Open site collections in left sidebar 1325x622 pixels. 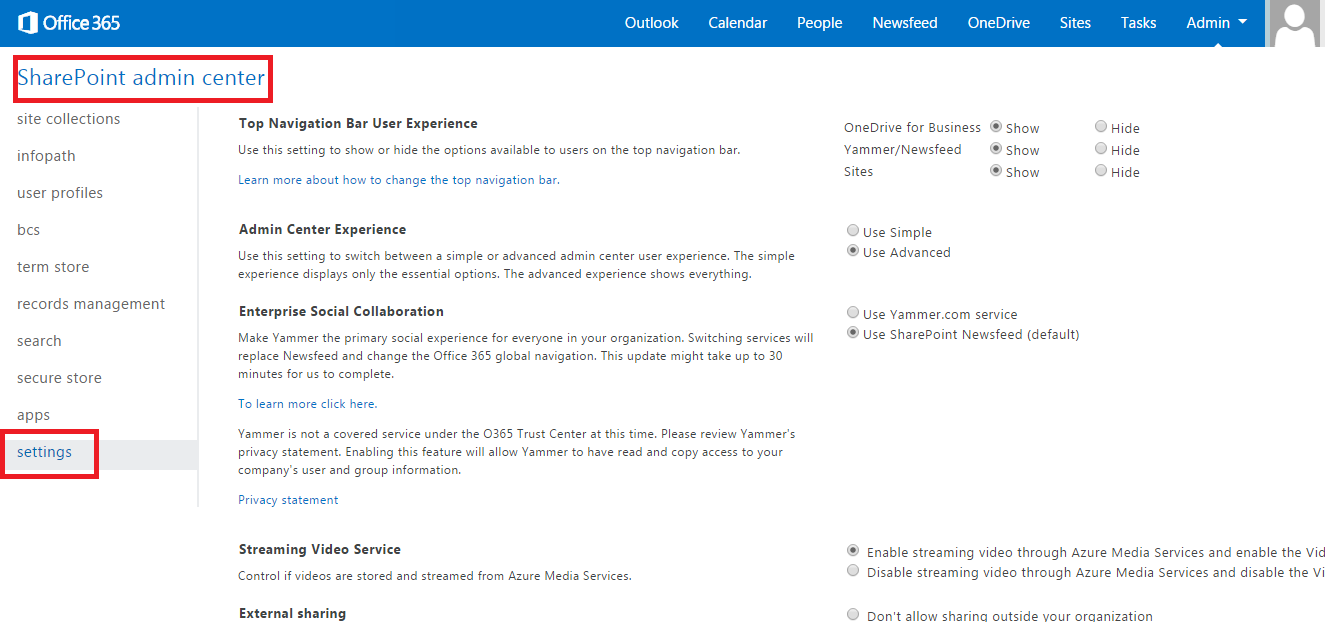click(x=68, y=119)
